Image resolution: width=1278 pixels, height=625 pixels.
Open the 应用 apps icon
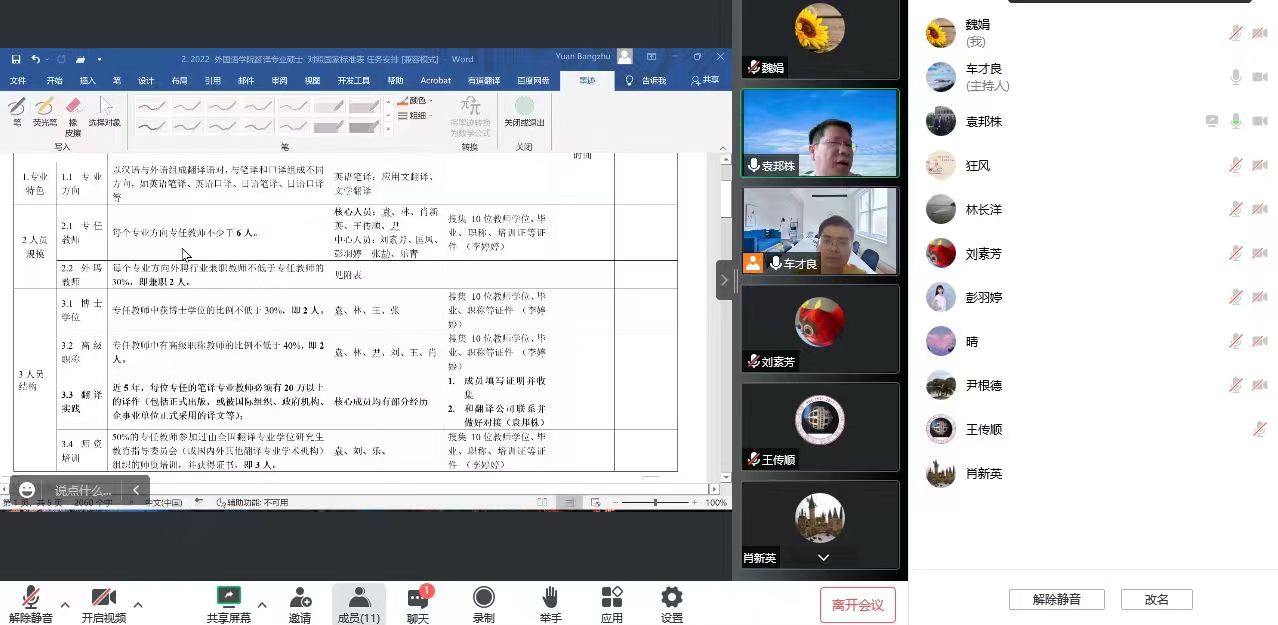point(612,598)
